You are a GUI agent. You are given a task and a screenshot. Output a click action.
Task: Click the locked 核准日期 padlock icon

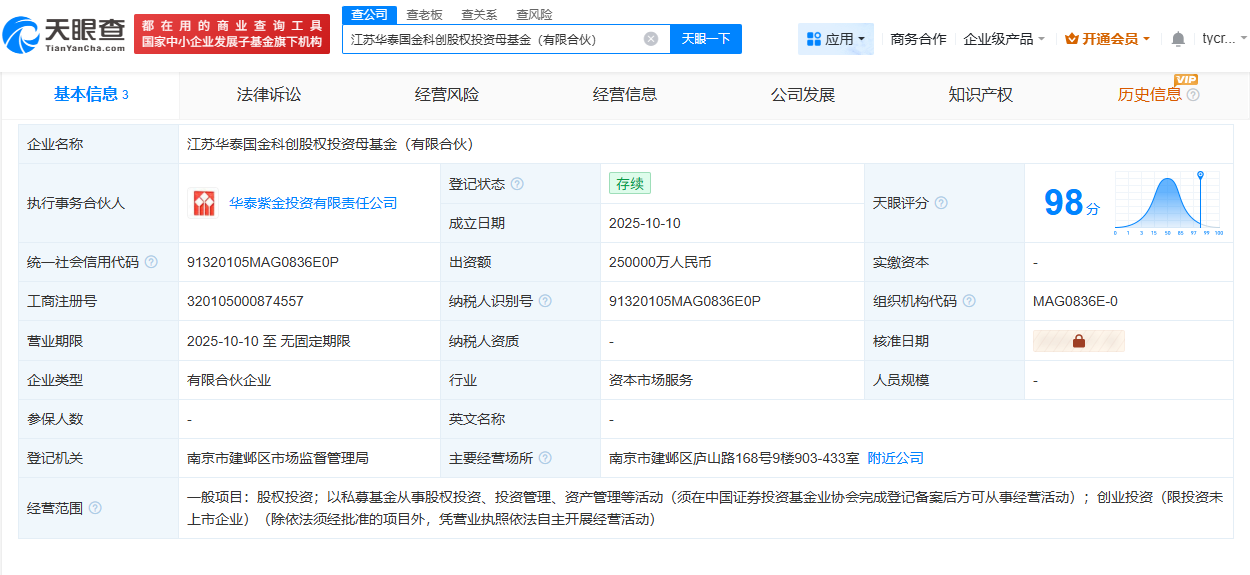1078,341
